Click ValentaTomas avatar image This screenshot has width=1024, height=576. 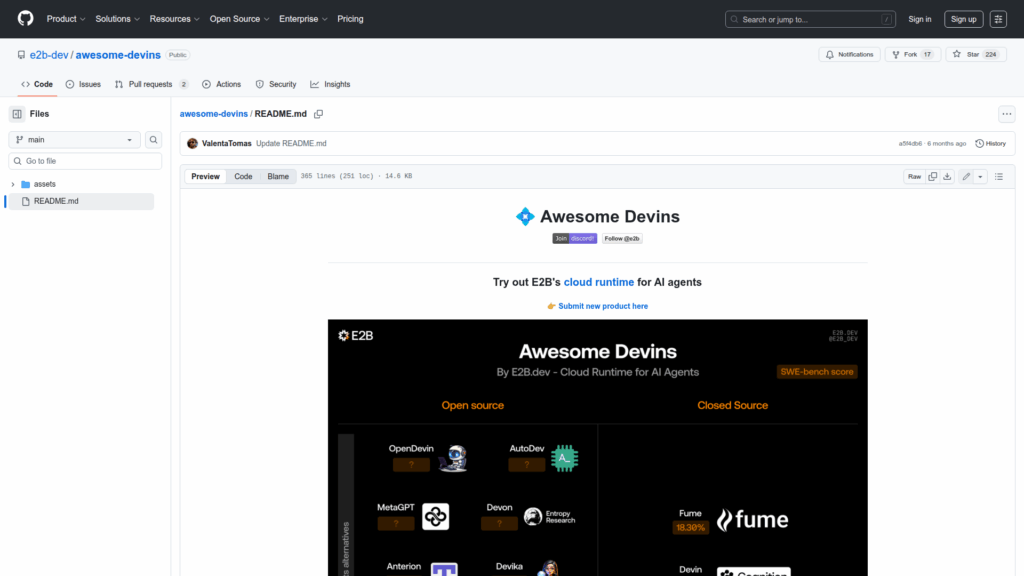(x=192, y=144)
